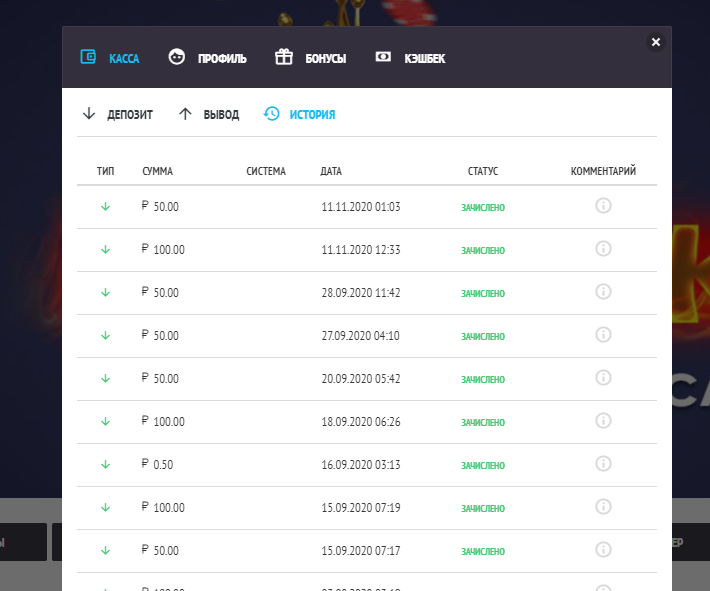
Task: Select the Вывод withdrawal section
Action: (209, 115)
